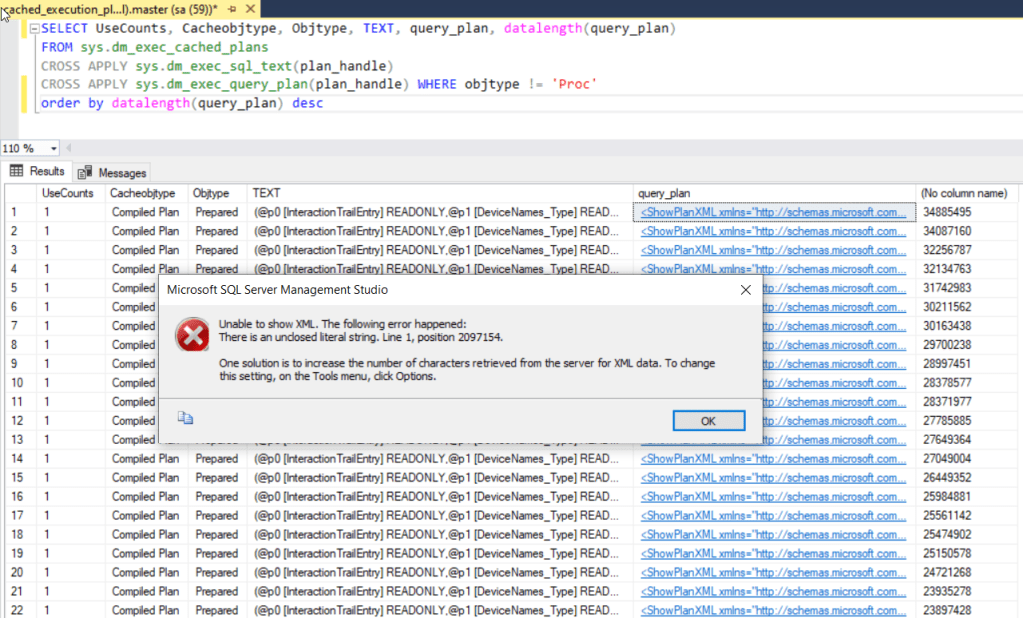Click the UseCounts column header
The width and height of the screenshot is (1023, 618).
coord(68,193)
